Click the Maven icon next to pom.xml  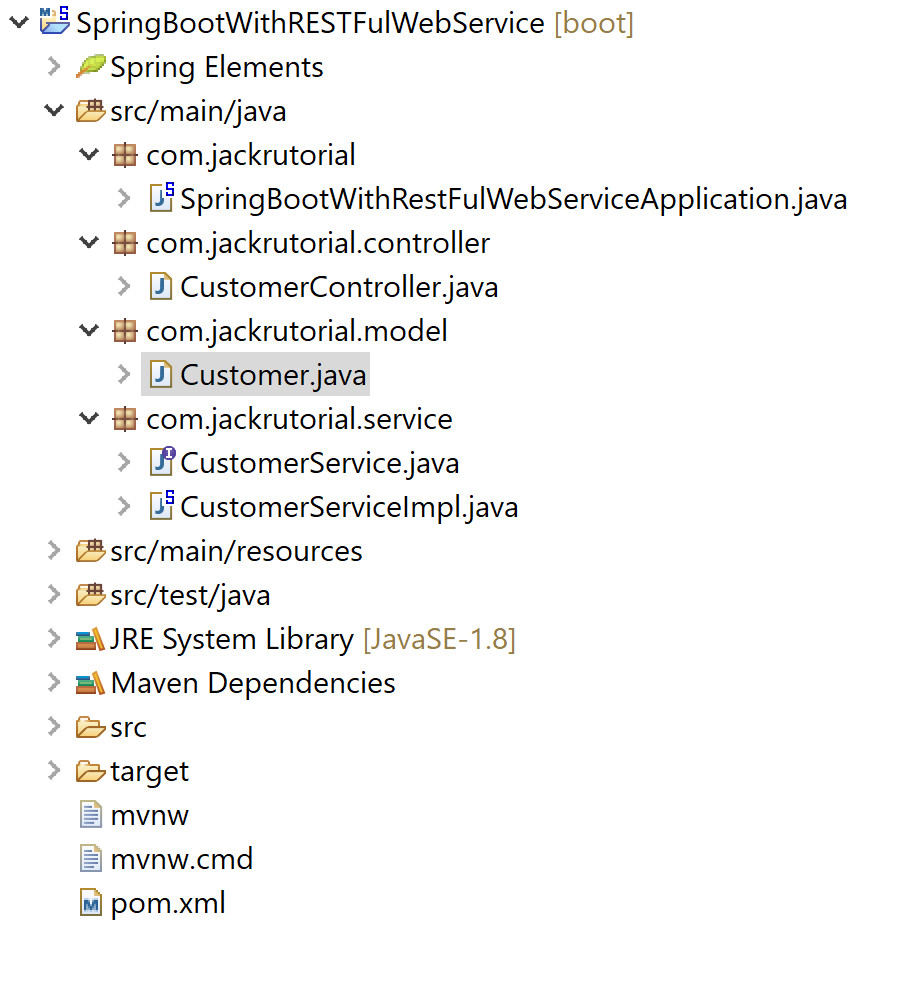(92, 903)
